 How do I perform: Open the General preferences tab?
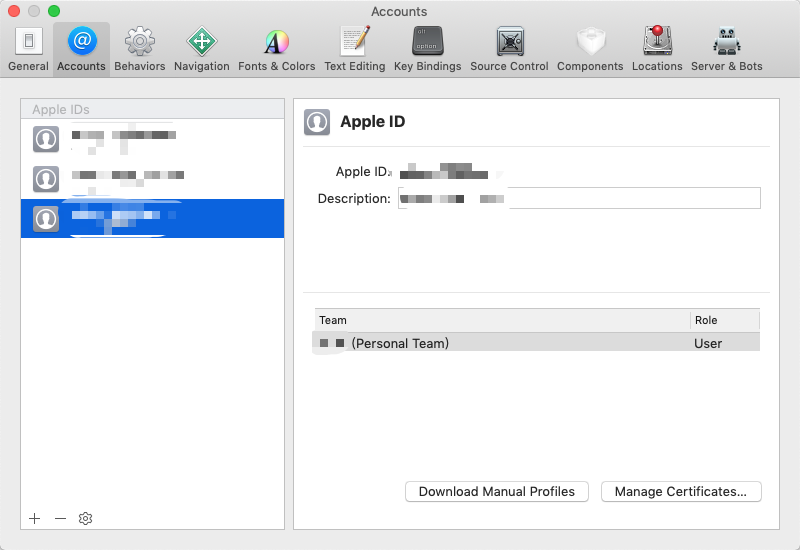click(x=28, y=49)
